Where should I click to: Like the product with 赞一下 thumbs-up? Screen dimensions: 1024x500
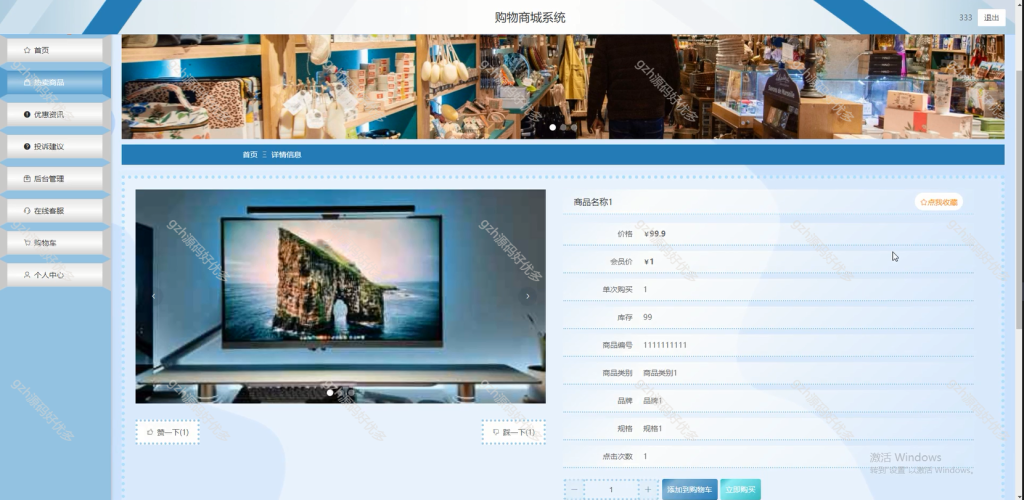coord(168,432)
